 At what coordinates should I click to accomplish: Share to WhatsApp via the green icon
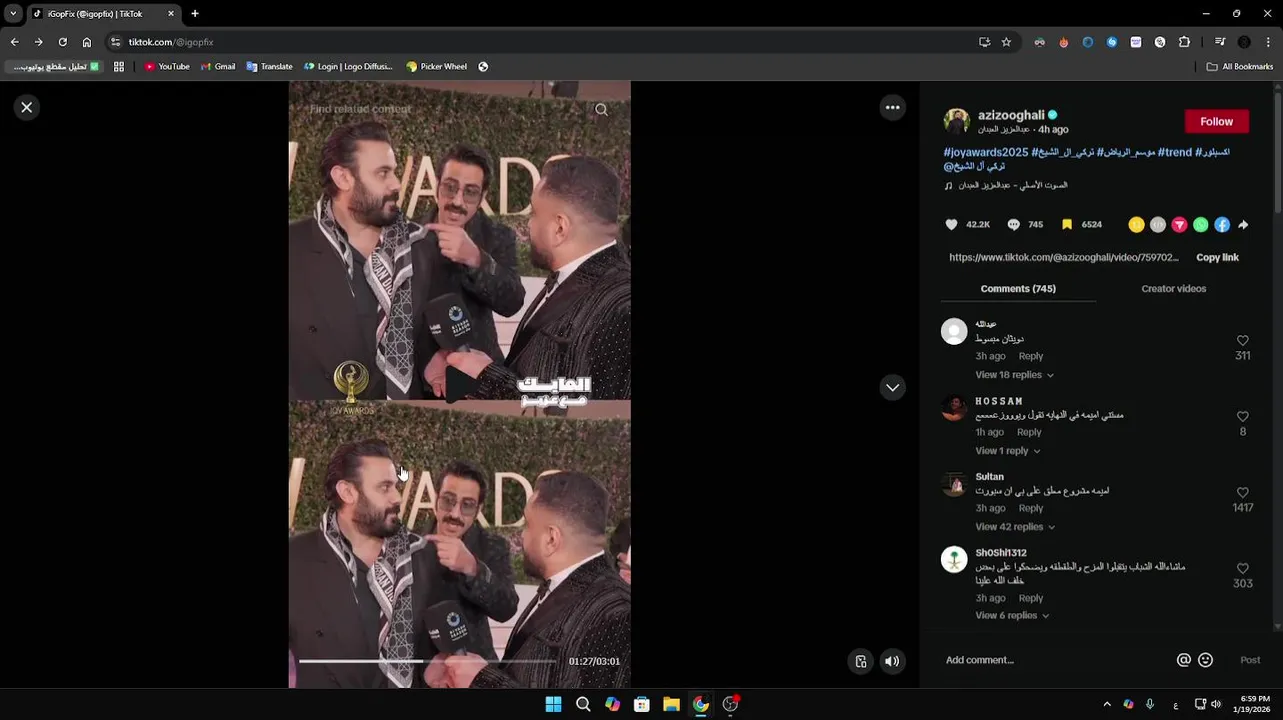click(1200, 225)
